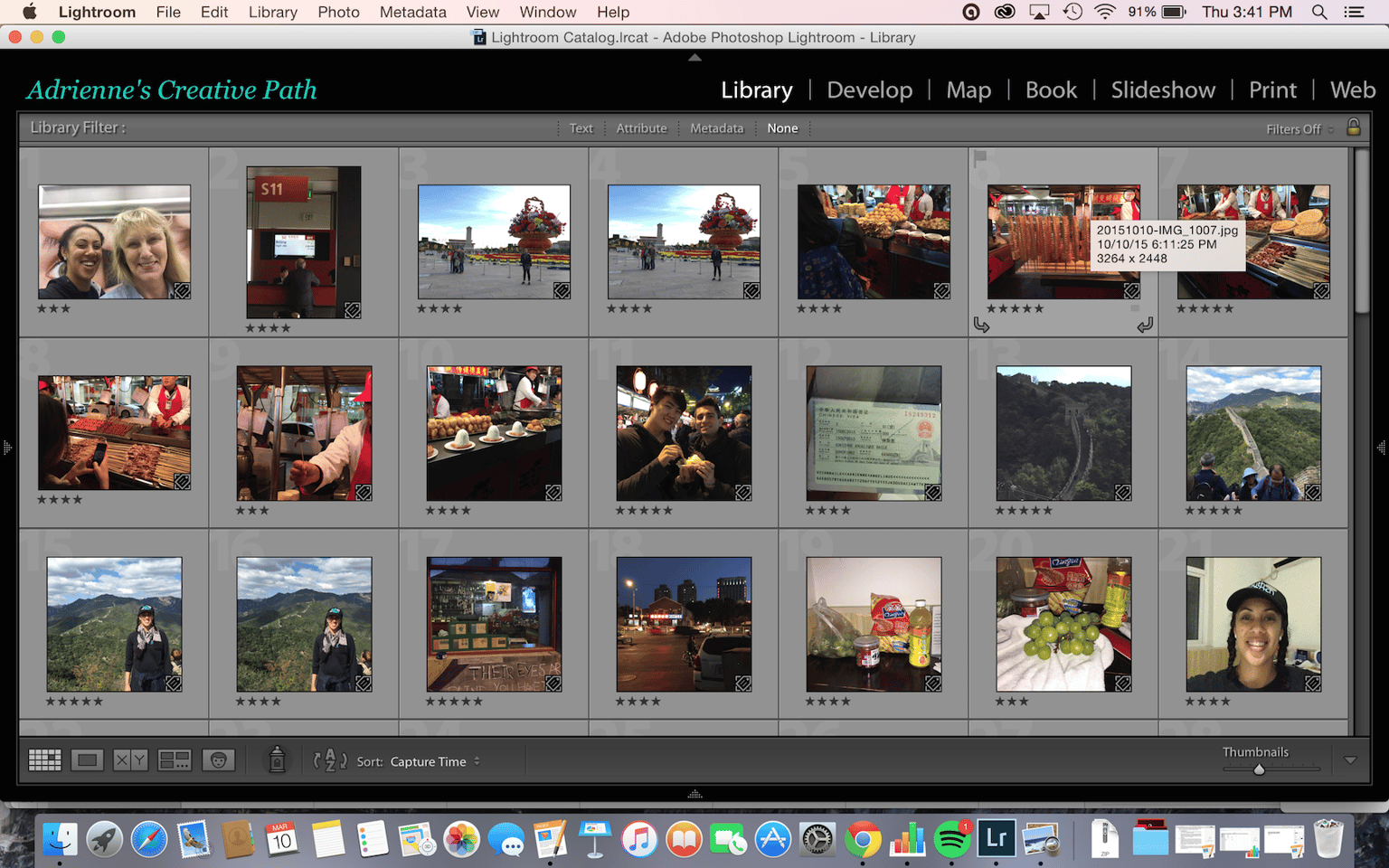Click the Wi-Fi status icon in menu bar
1389x868 pixels.
tap(1104, 12)
